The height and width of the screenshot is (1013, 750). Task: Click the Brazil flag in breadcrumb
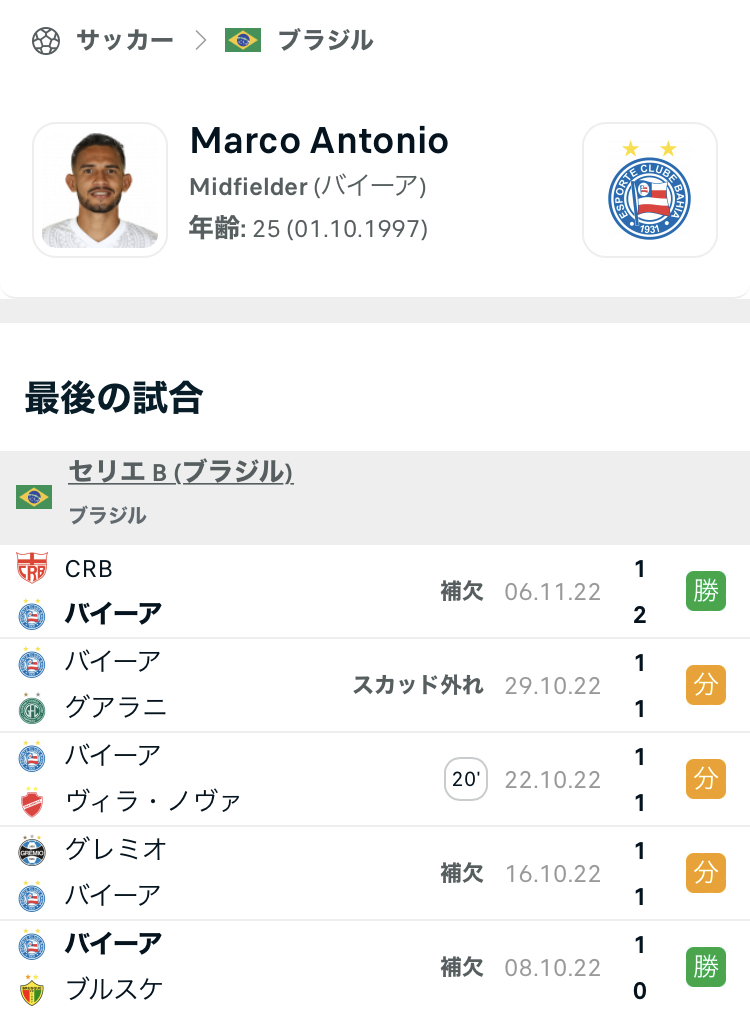[243, 40]
